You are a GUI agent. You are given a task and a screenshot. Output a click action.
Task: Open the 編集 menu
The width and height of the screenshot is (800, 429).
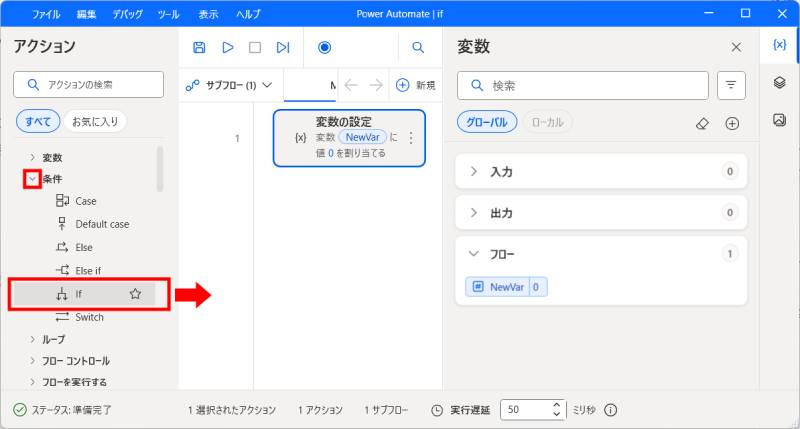tap(86, 14)
